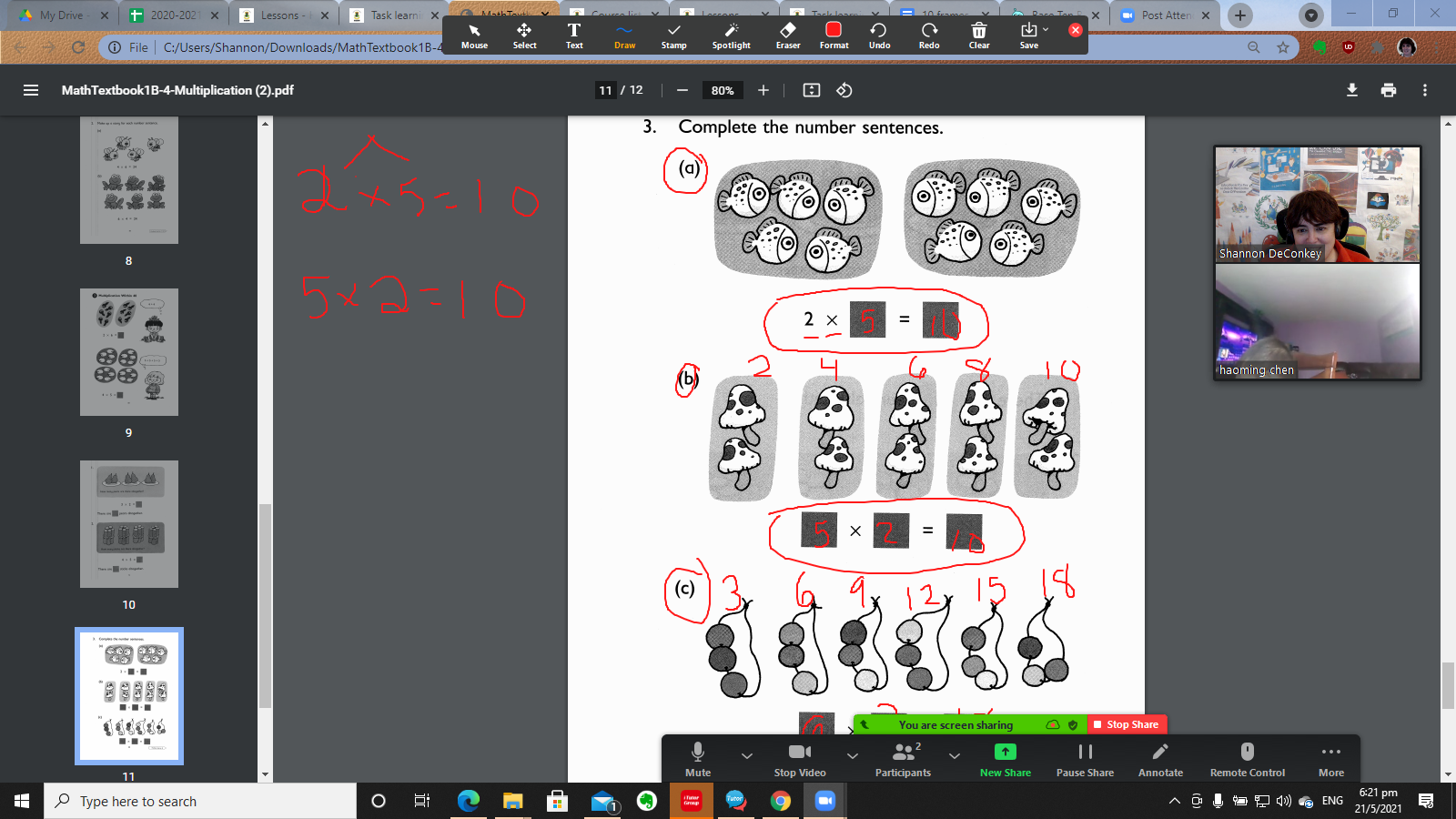
Task: Enable the Spotlight tool
Action: 732,35
